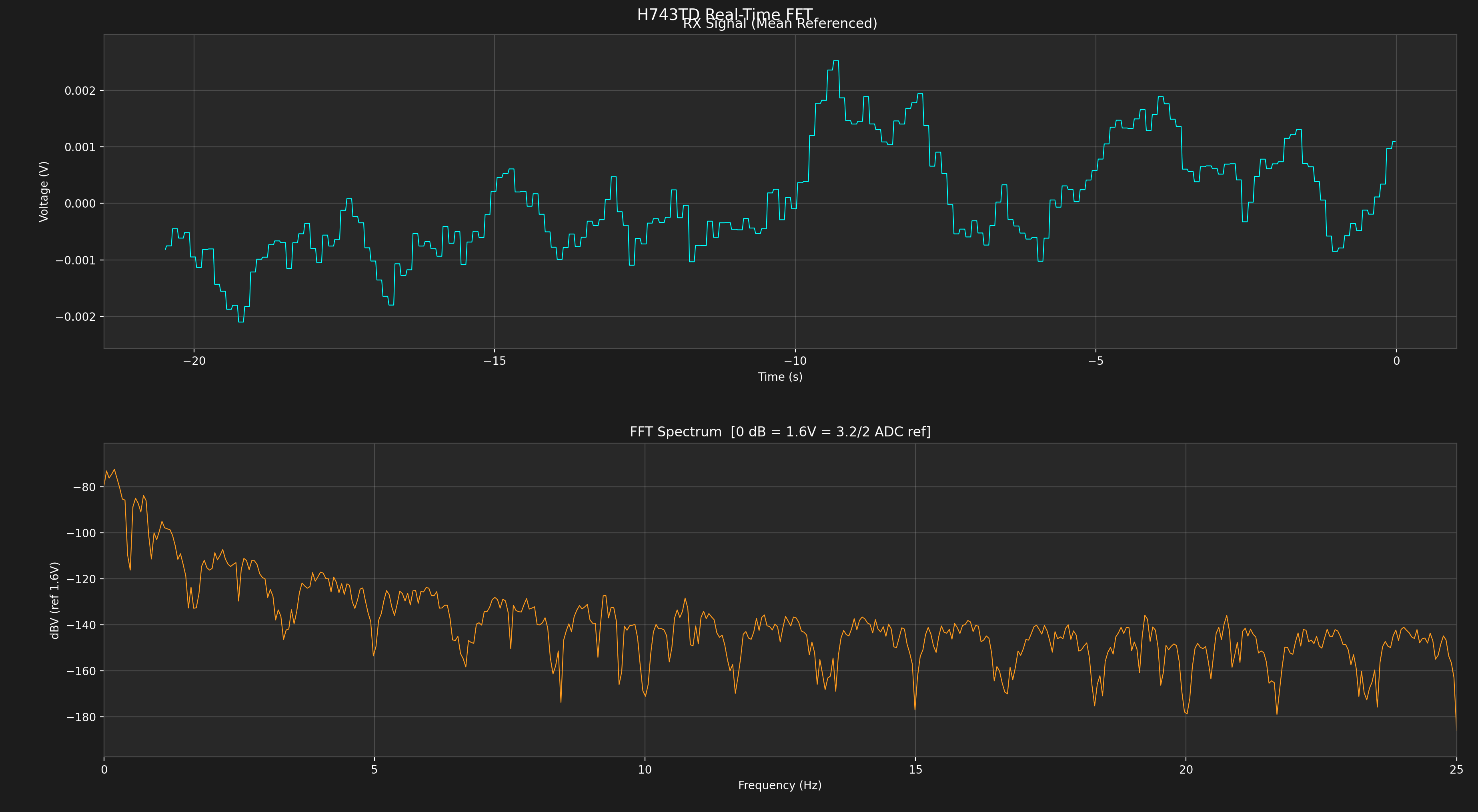
Task: Click the Frequency (Hz) axis label
Action: [780, 785]
